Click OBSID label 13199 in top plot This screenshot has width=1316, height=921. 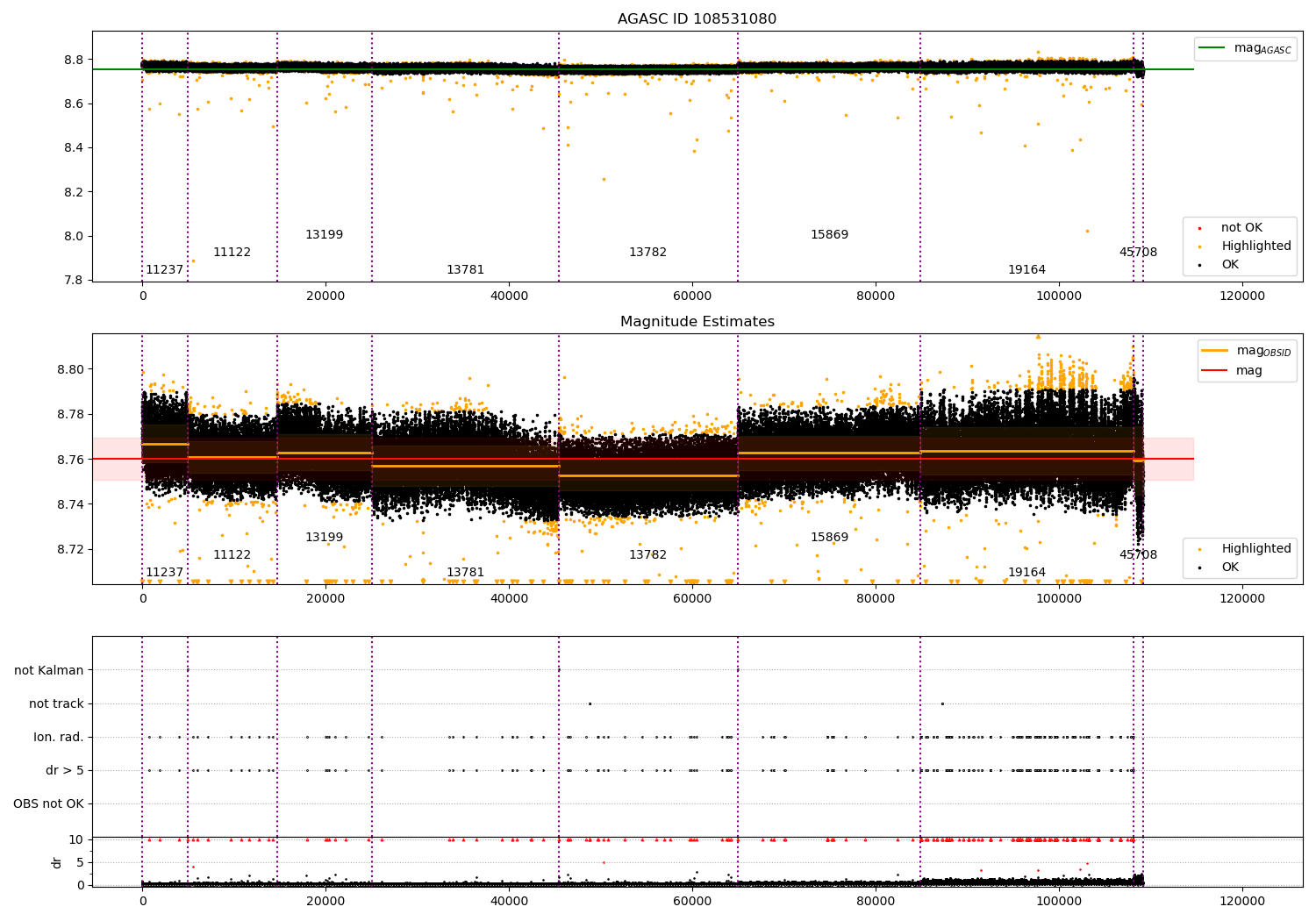(324, 235)
